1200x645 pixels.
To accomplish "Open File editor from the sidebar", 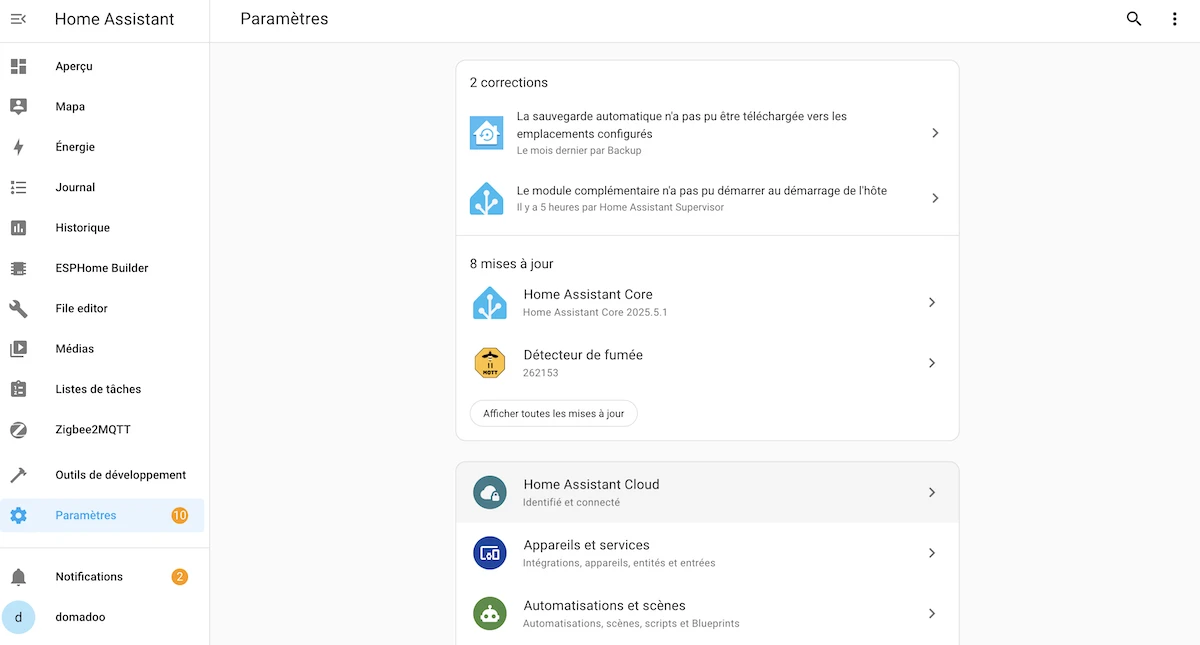I will [102, 308].
